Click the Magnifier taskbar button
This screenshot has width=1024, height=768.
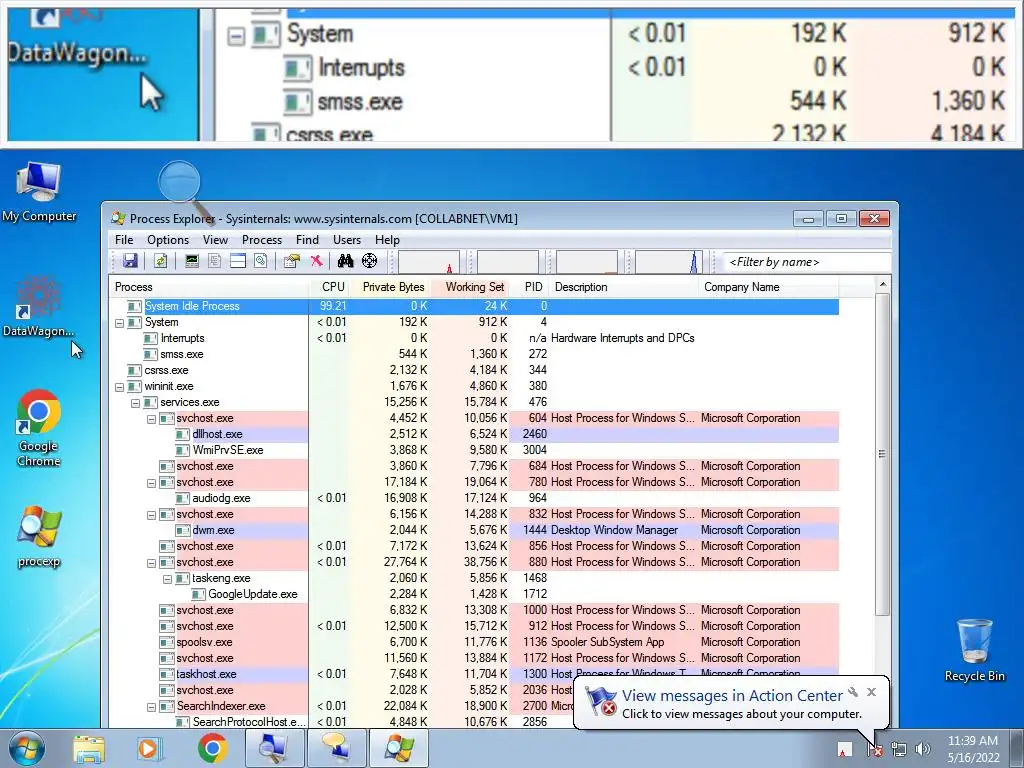click(275, 748)
